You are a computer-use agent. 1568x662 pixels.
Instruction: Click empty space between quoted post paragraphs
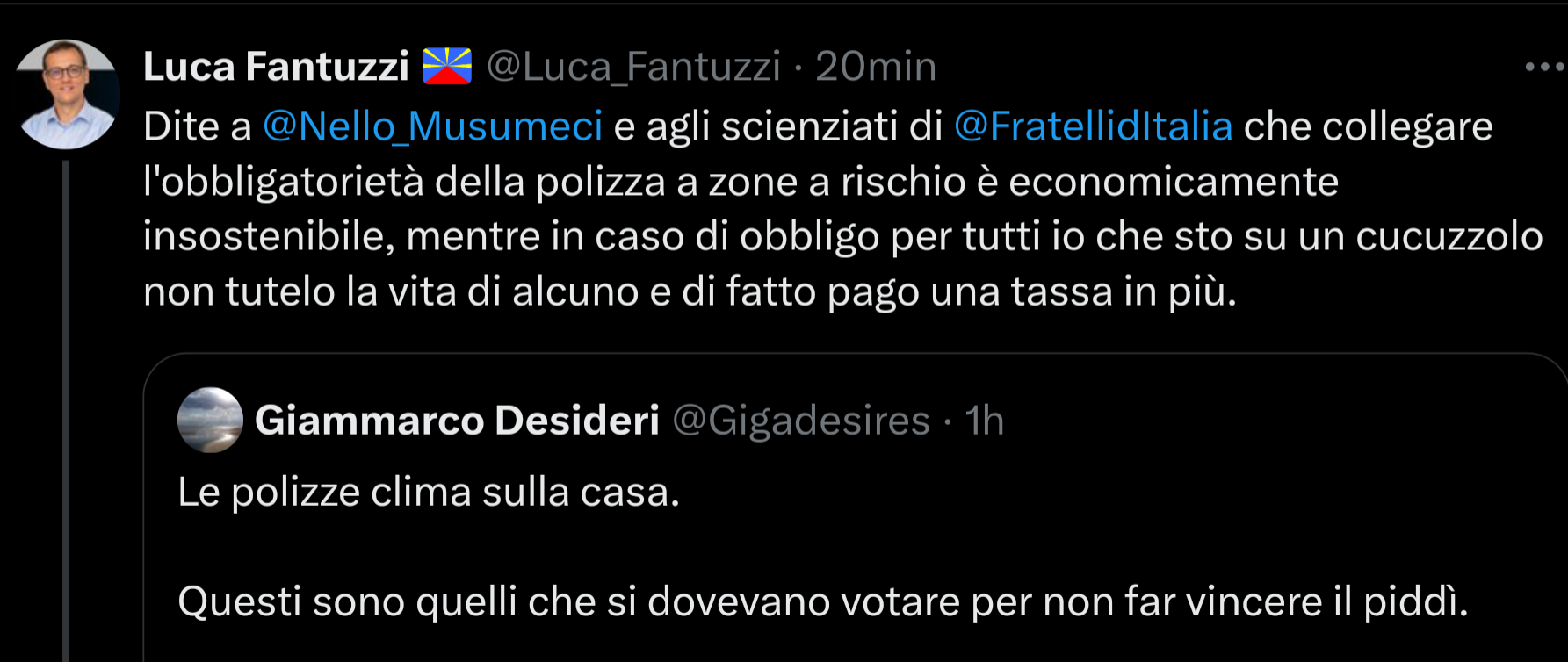click(x=615, y=547)
